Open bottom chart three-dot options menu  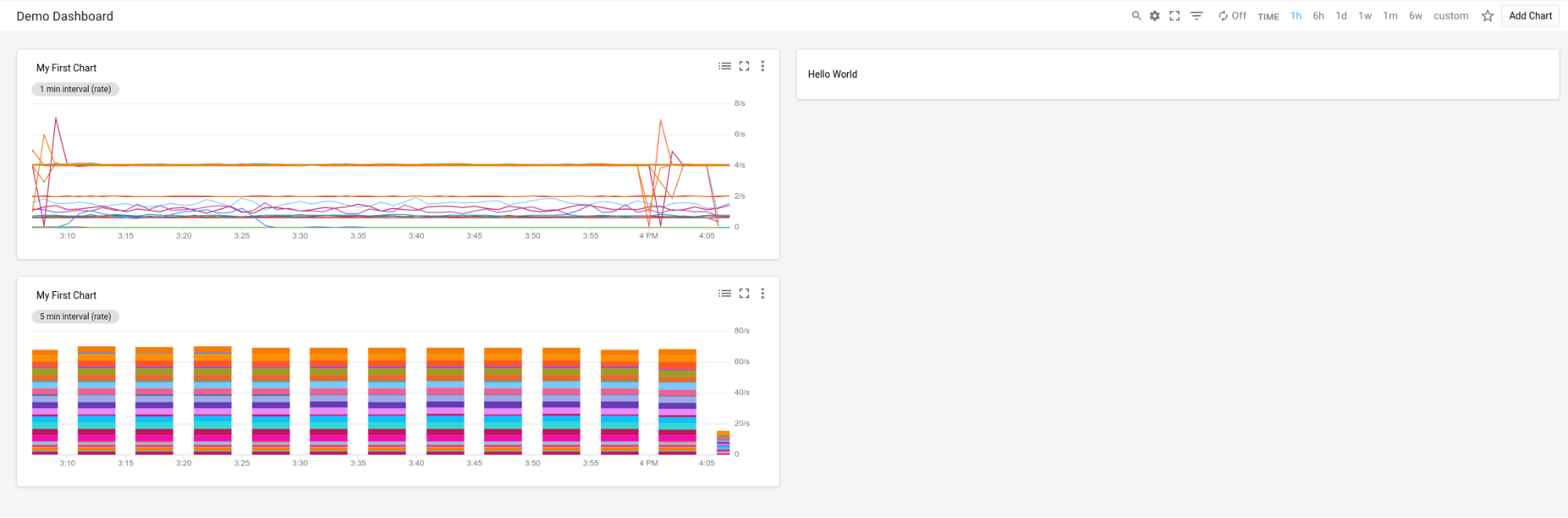coord(762,294)
